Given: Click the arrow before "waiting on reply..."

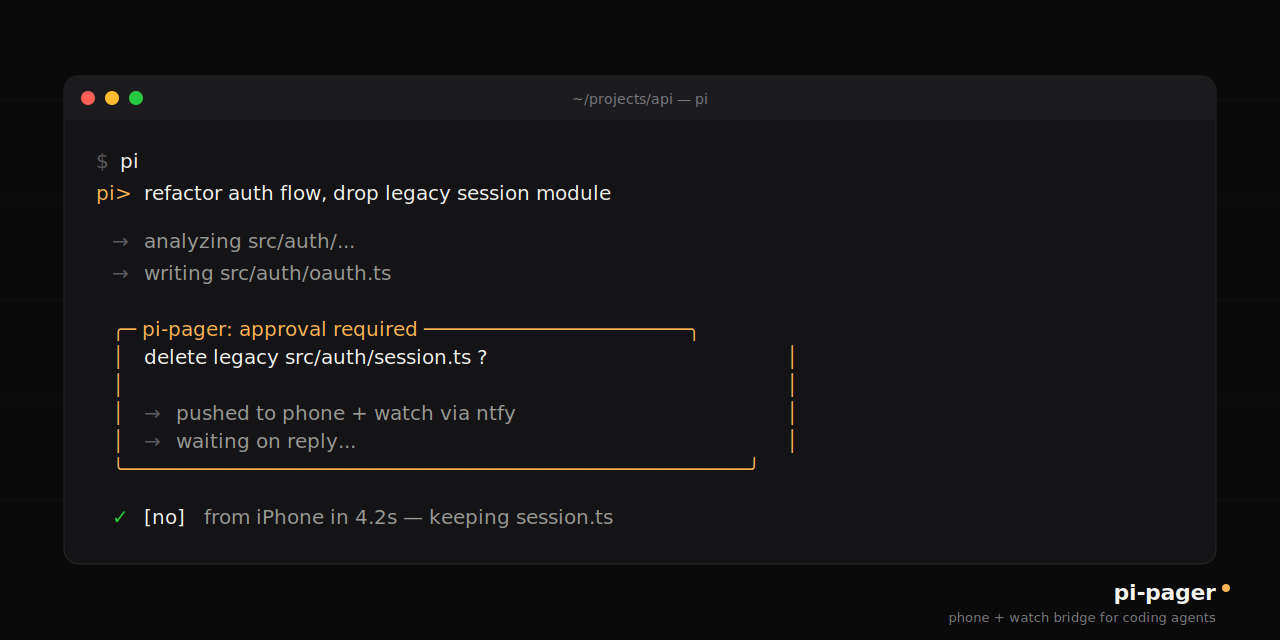Looking at the screenshot, I should pyautogui.click(x=152, y=442).
